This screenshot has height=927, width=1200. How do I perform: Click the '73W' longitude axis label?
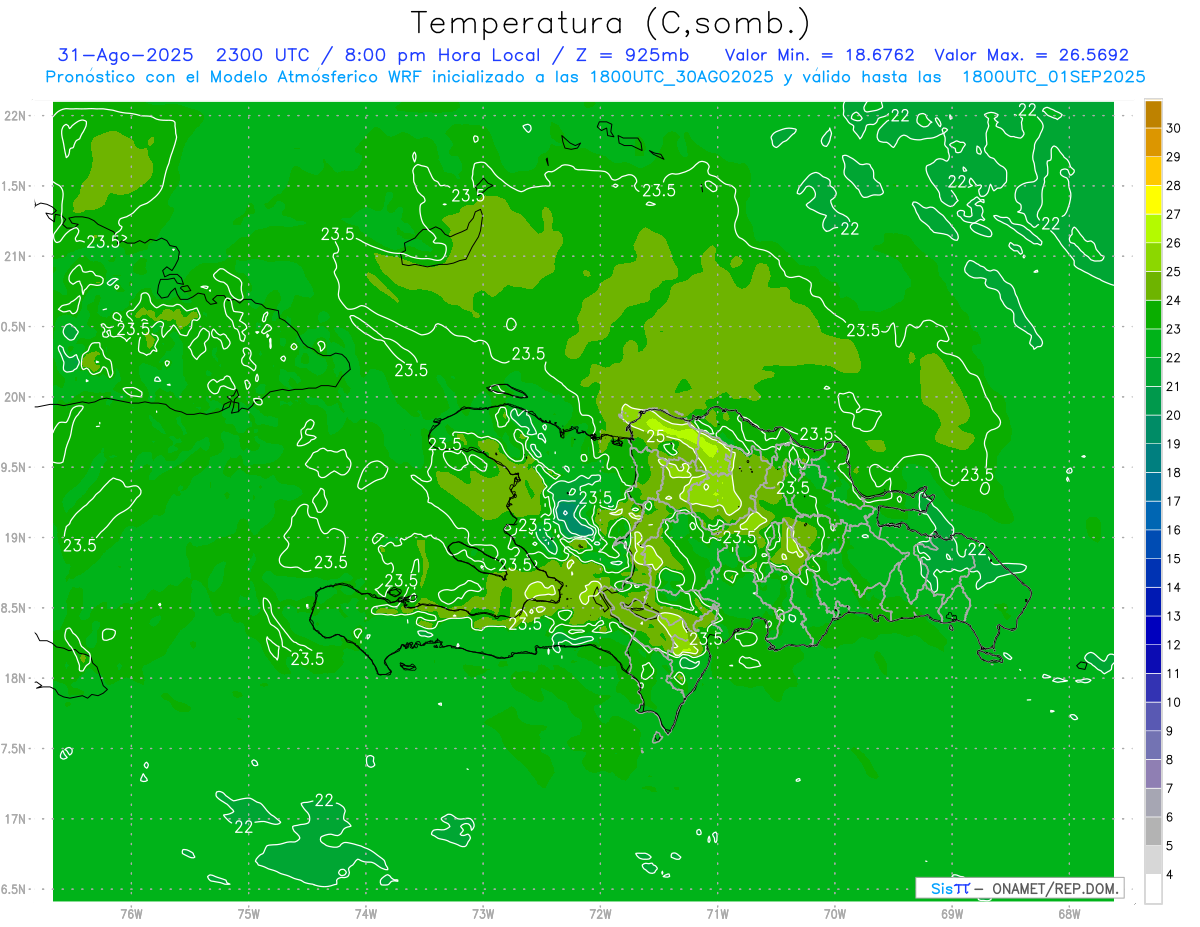tap(482, 913)
